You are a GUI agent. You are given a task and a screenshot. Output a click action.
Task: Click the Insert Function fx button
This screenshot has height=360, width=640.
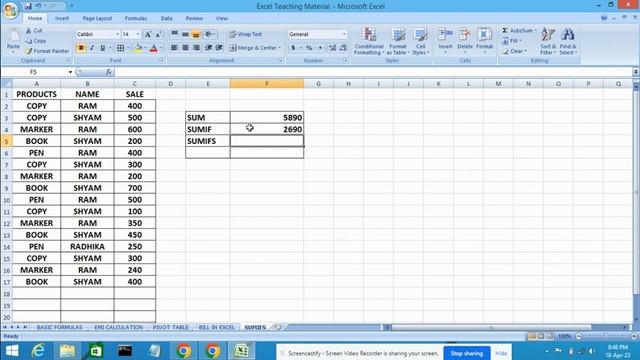[x=109, y=72]
